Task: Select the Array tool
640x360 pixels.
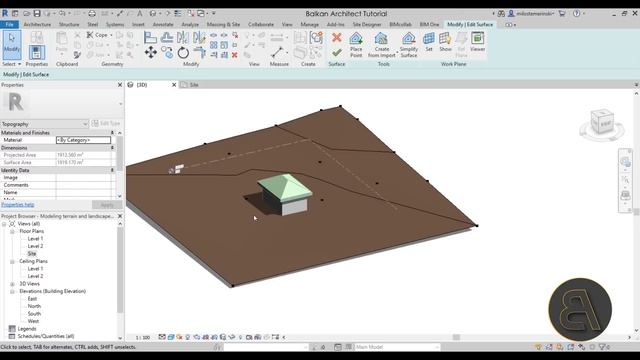Action: coord(213,45)
